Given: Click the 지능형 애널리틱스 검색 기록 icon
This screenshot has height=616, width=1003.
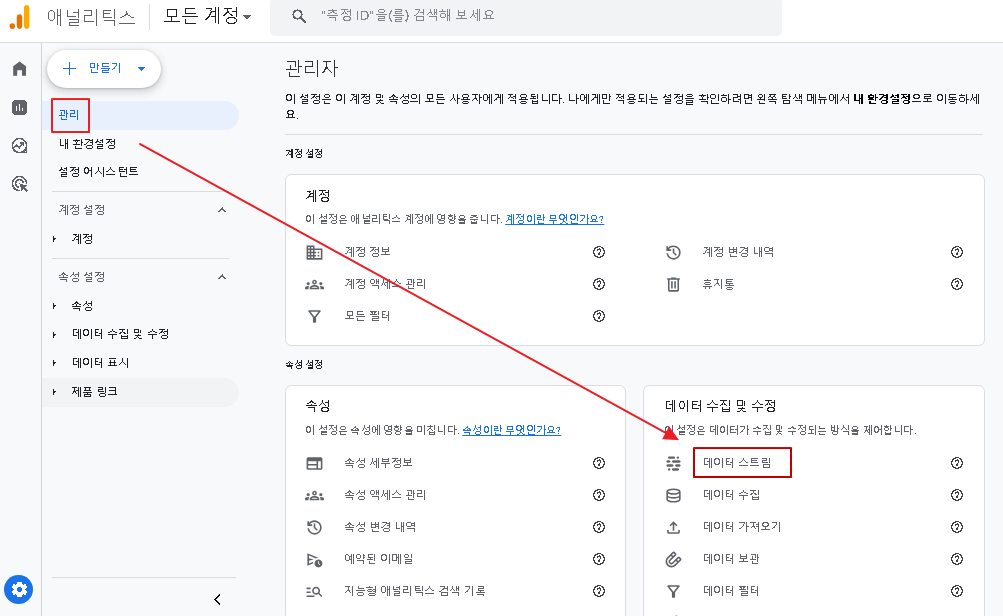Looking at the screenshot, I should pyautogui.click(x=314, y=592).
